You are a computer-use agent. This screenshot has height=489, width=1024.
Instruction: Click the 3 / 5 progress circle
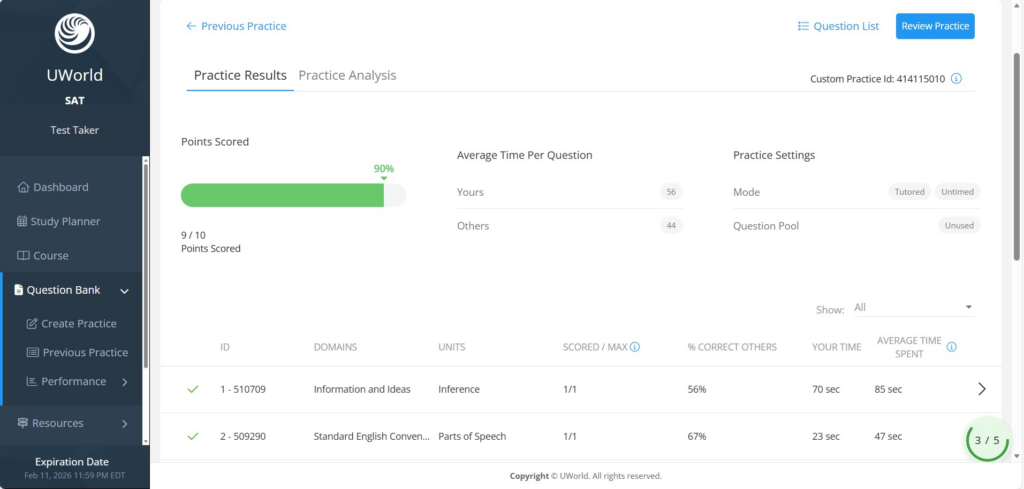pos(987,440)
